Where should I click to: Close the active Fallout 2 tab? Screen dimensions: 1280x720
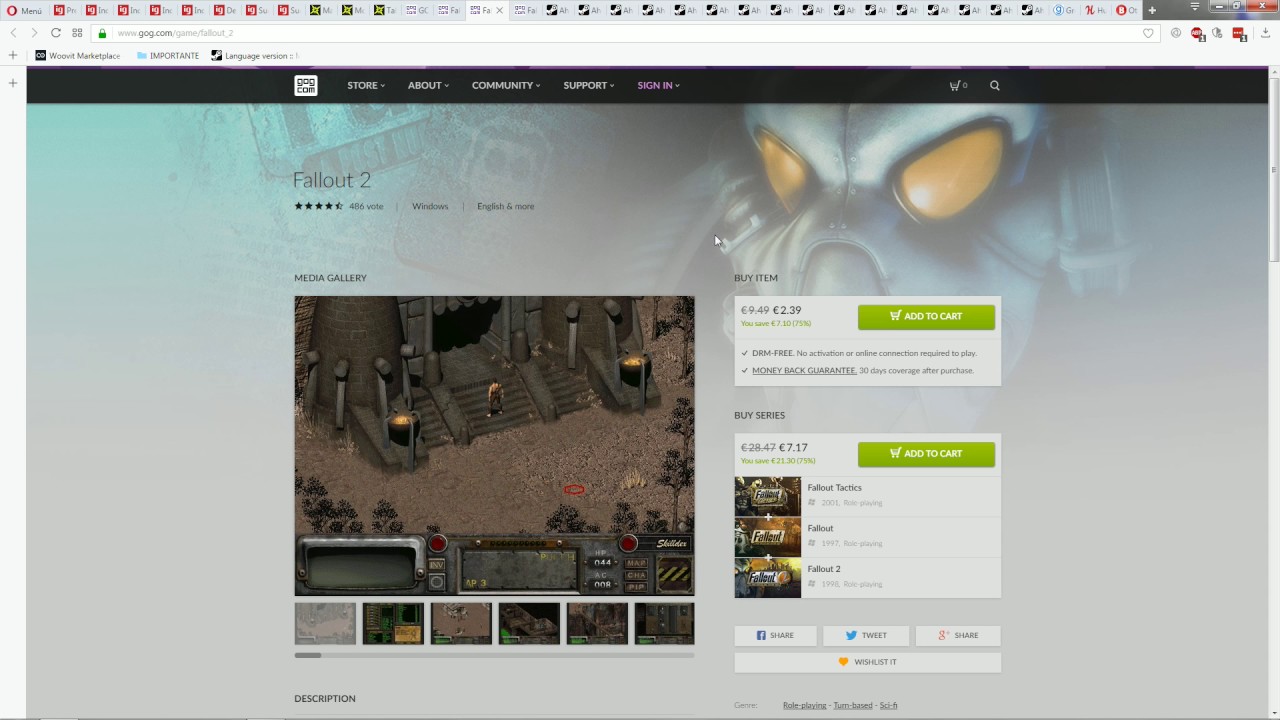500,10
